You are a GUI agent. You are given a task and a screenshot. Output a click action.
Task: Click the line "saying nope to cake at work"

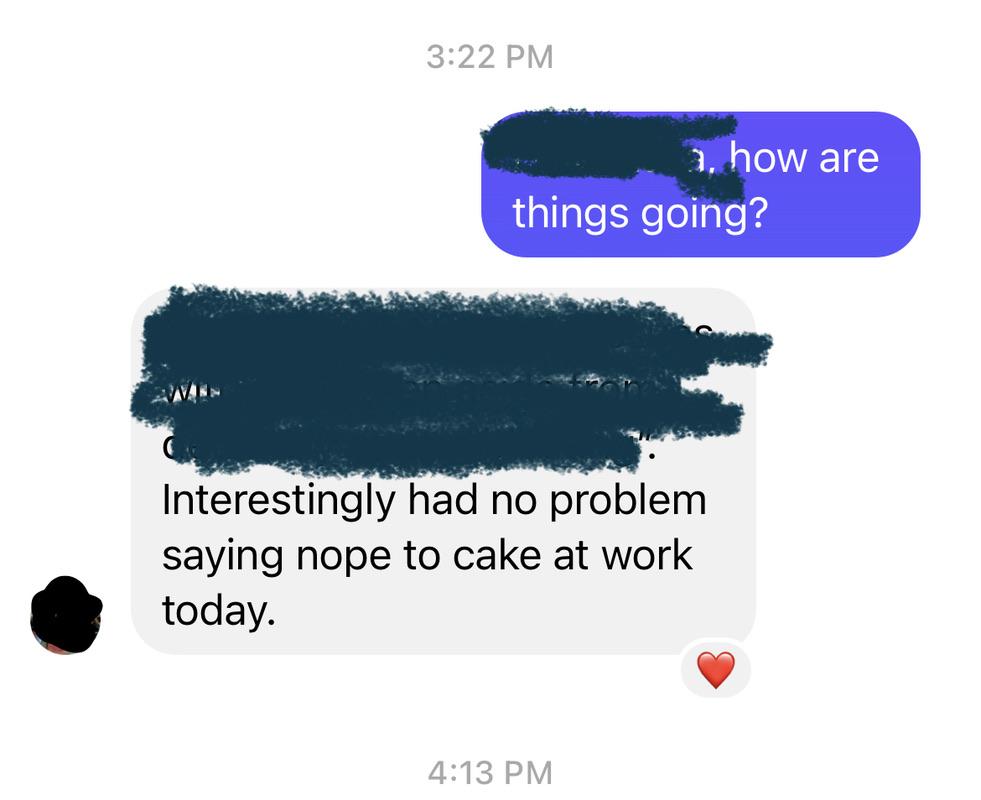[x=427, y=555]
